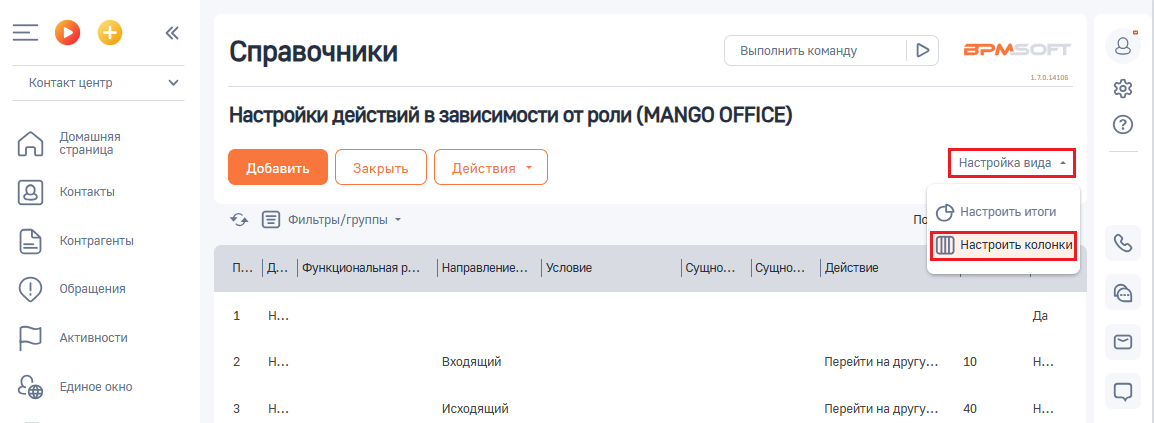Select Настроить итоги menu item

pos(996,212)
